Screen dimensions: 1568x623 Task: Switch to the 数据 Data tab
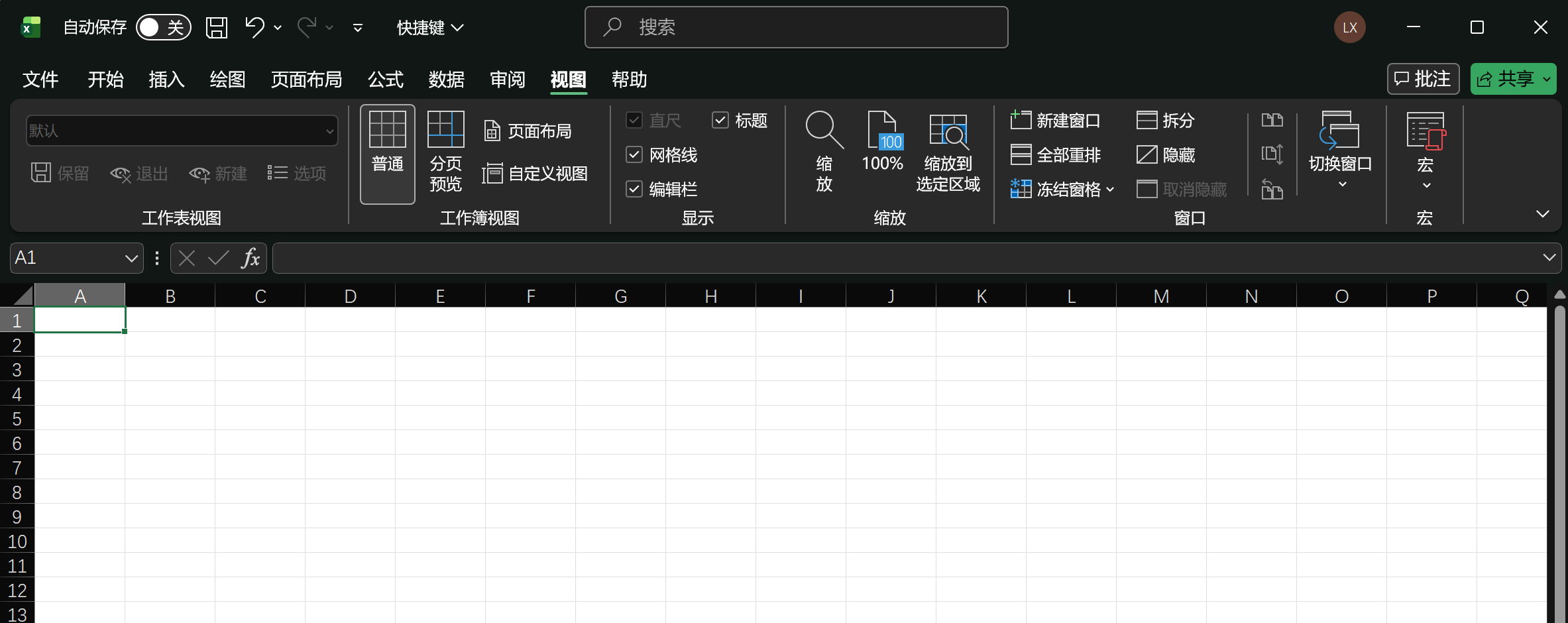pyautogui.click(x=446, y=80)
